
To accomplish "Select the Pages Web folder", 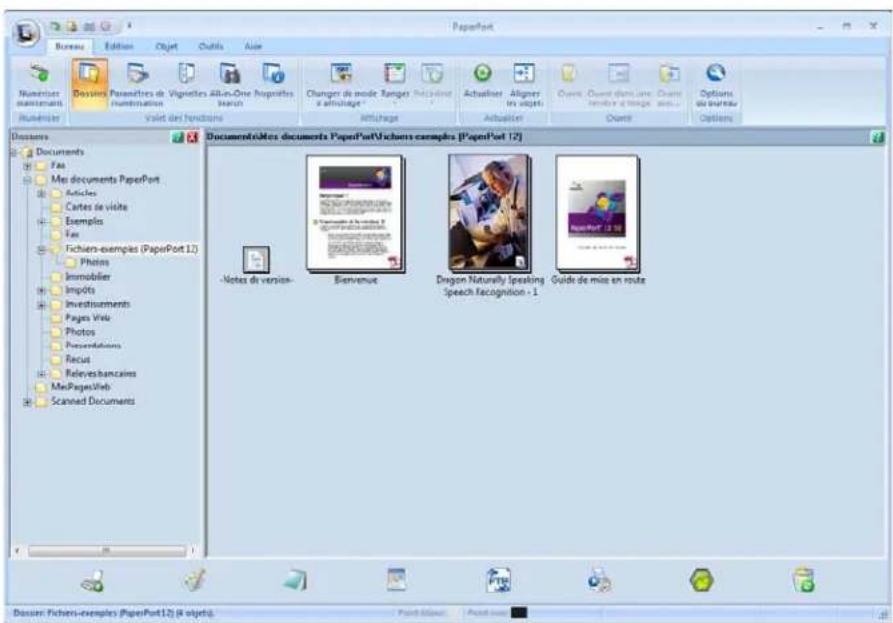I will tap(87, 318).
